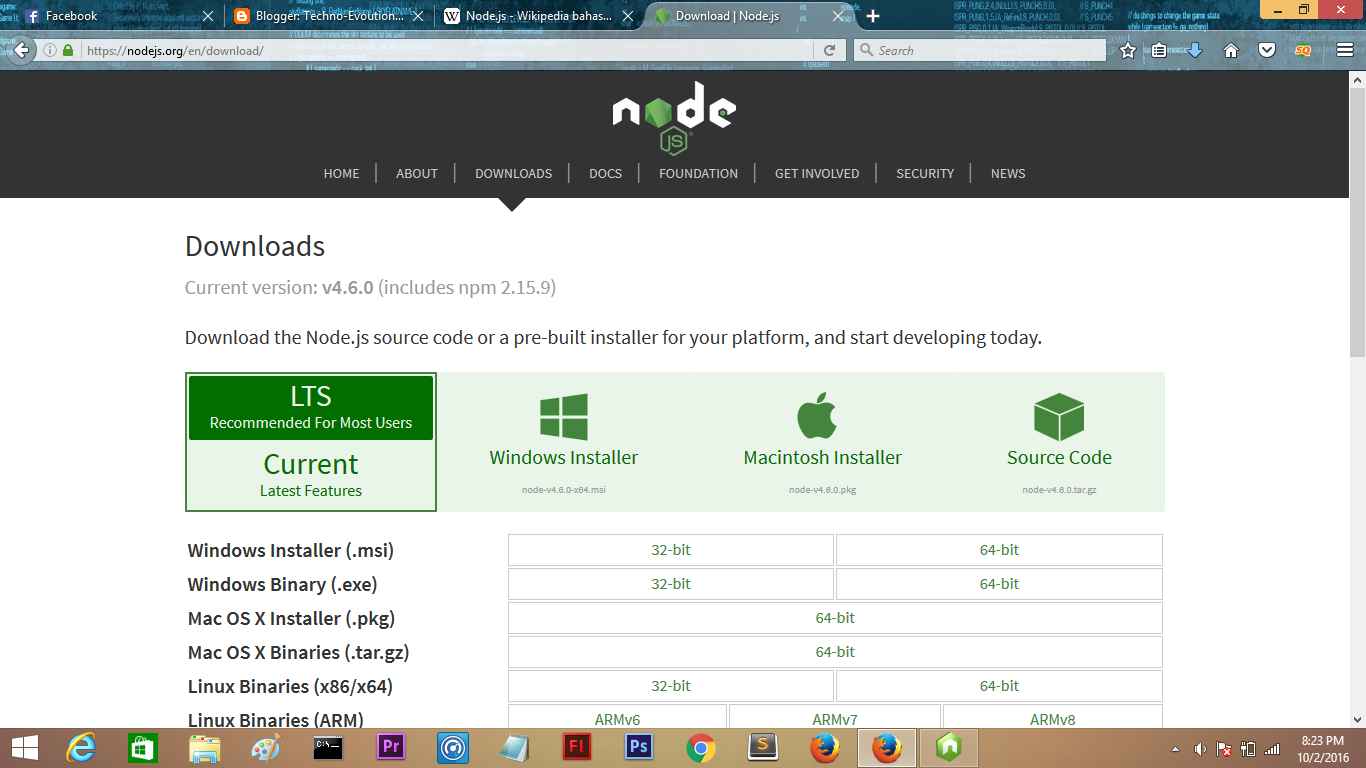The width and height of the screenshot is (1366, 768).
Task: Click the cube icon above Source Code
Action: click(x=1059, y=416)
